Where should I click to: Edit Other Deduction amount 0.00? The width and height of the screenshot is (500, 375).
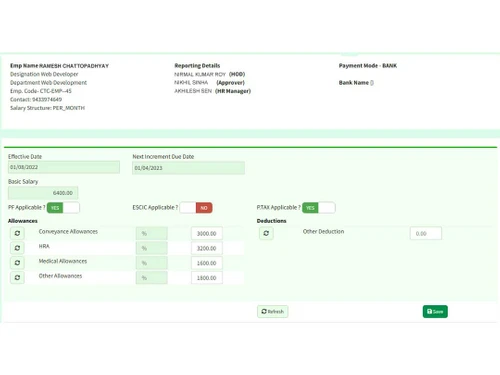[x=426, y=233]
